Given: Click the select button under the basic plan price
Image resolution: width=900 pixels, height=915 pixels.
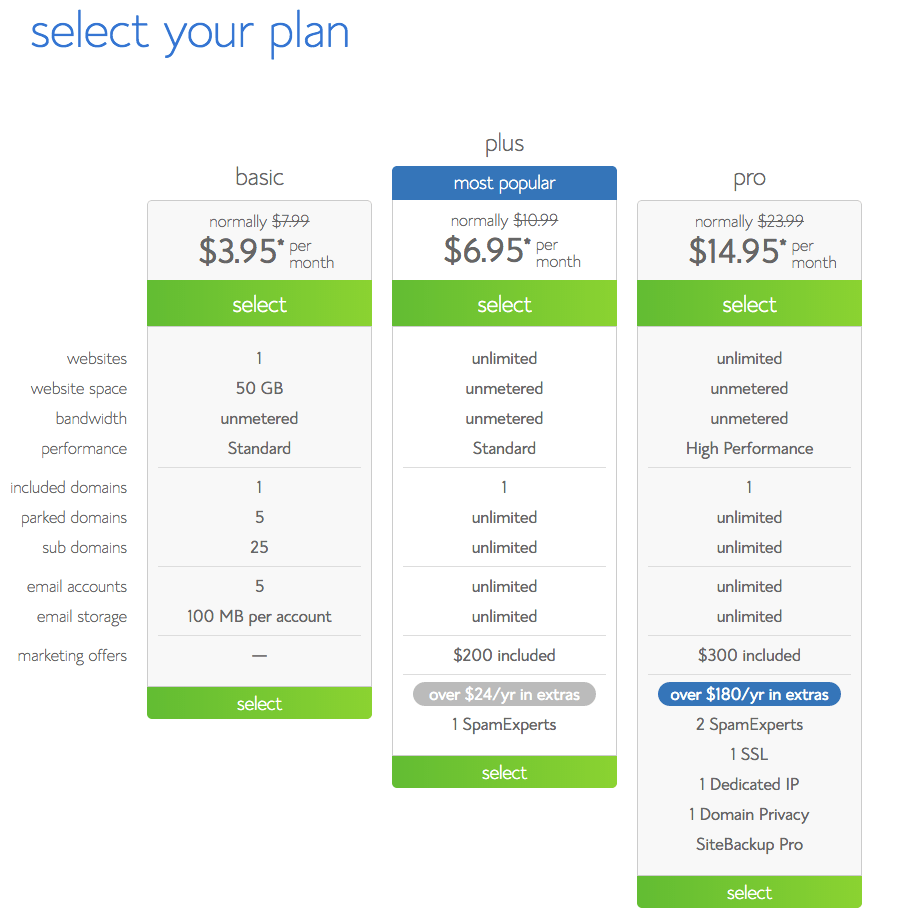Looking at the screenshot, I should pyautogui.click(x=259, y=304).
